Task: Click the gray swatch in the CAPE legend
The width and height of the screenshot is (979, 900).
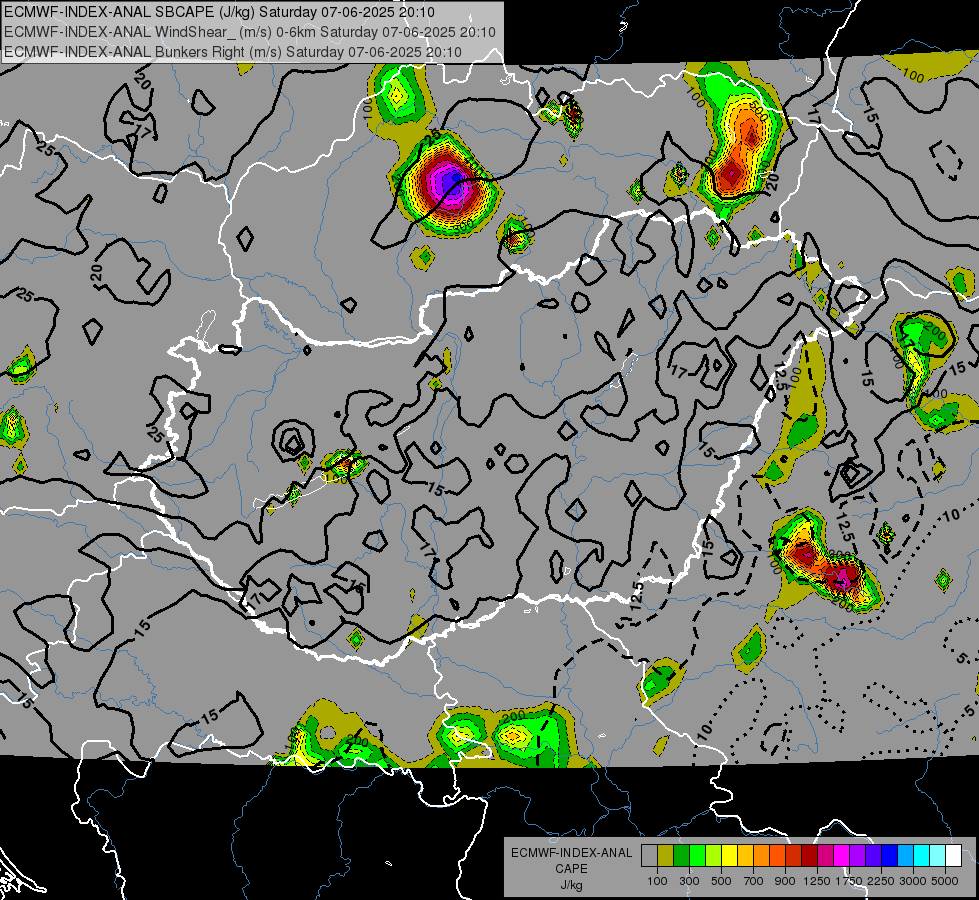Action: [x=649, y=856]
